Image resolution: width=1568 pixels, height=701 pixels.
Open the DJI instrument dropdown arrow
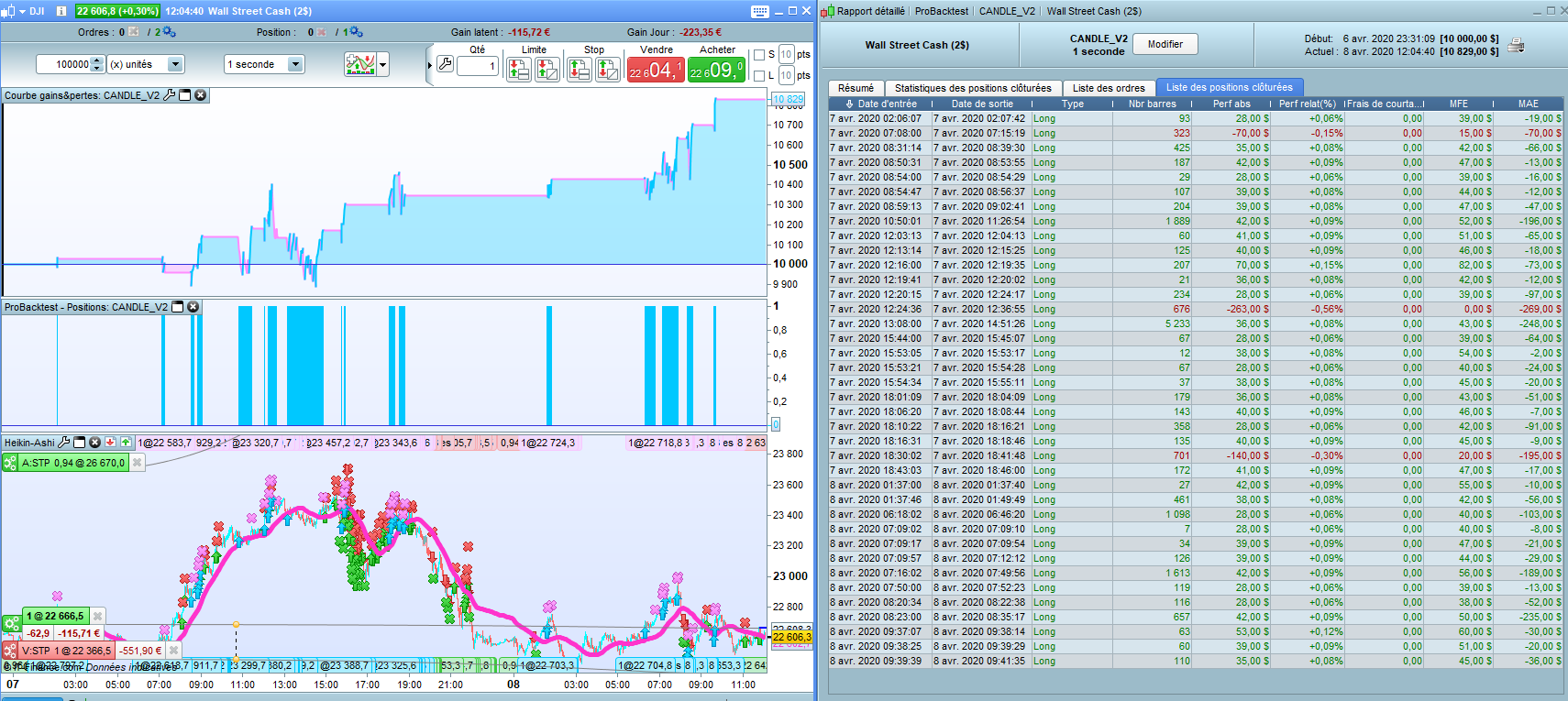coord(22,11)
